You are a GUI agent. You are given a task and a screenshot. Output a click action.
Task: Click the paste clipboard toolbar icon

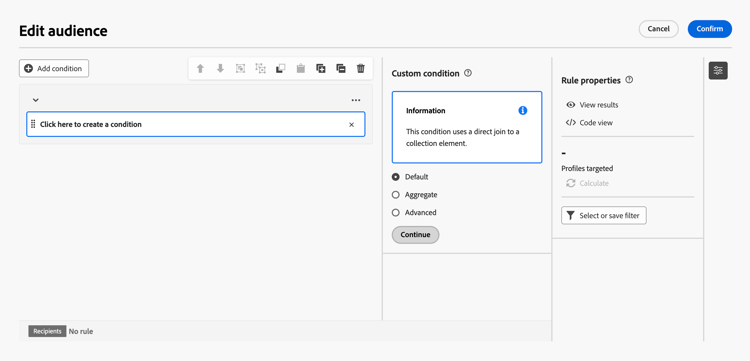pyautogui.click(x=300, y=69)
